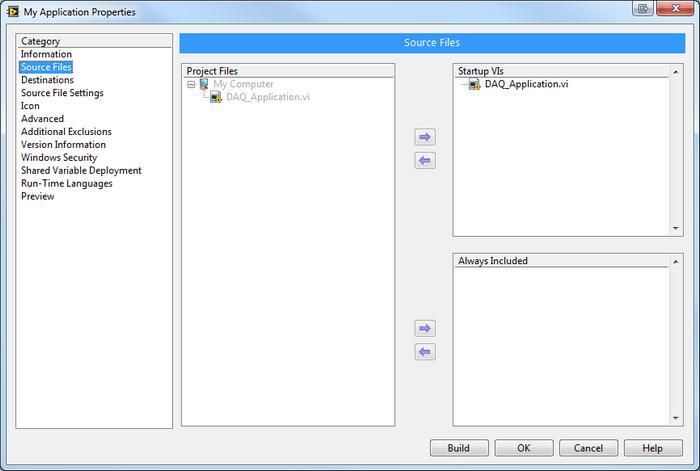Click the Build button
This screenshot has height=471, width=700.
(459, 448)
